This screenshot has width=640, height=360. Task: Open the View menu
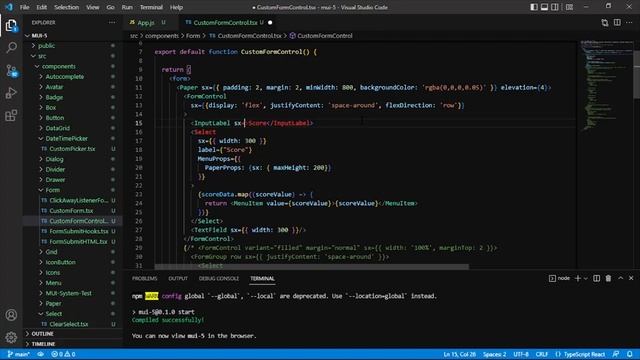(93, 7)
